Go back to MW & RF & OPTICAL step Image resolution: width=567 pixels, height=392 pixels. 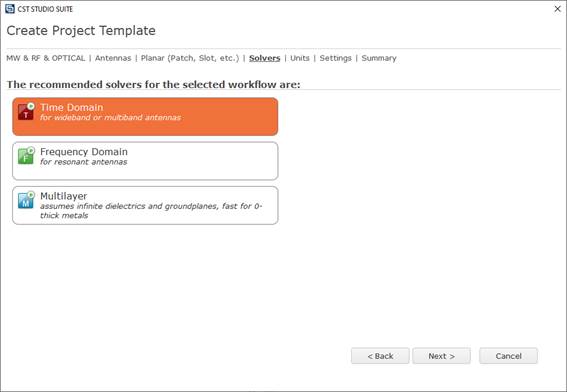click(x=46, y=58)
